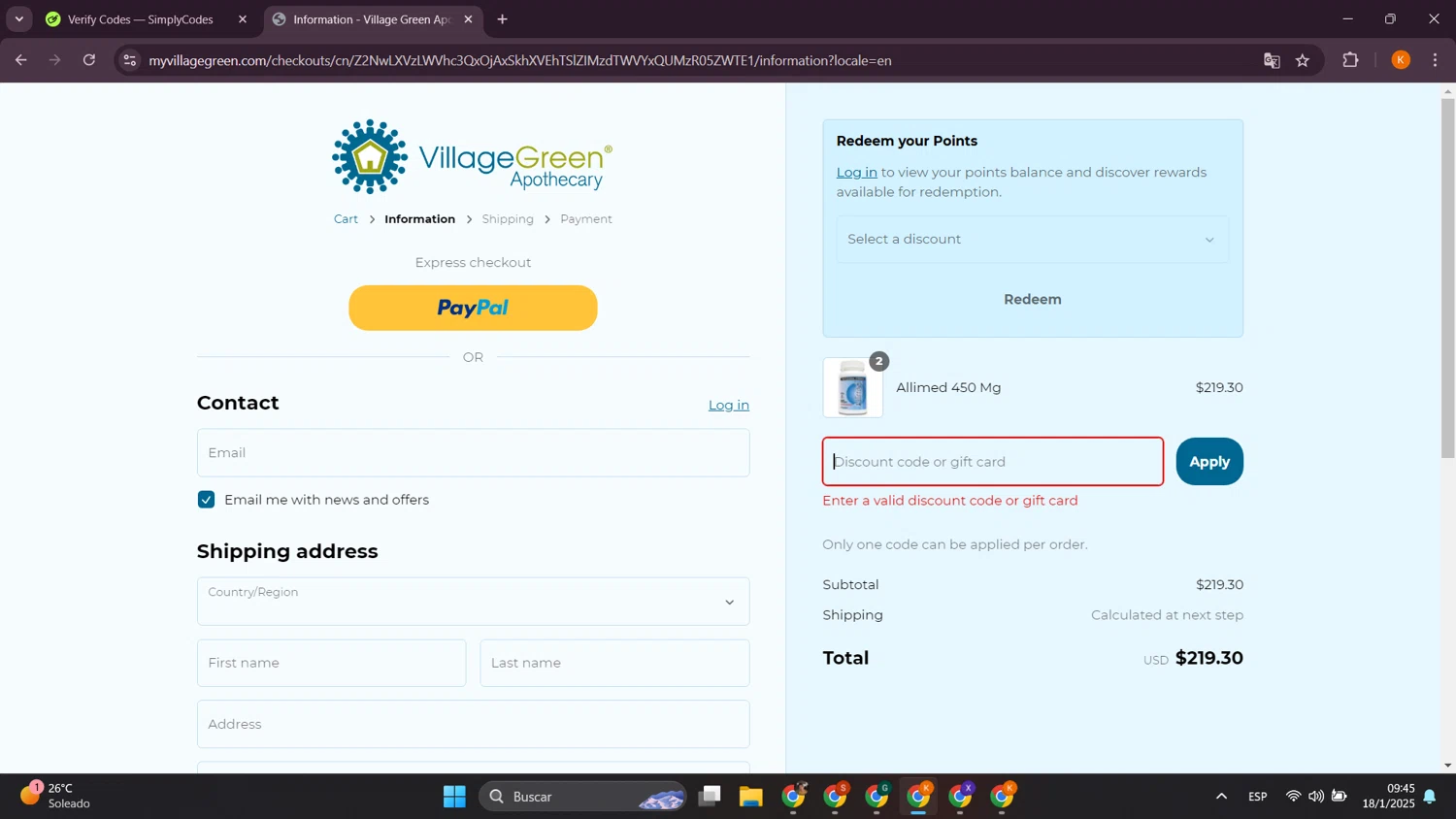Open Wi-Fi network settings icon
The image size is (1456, 819).
pos(1293,797)
